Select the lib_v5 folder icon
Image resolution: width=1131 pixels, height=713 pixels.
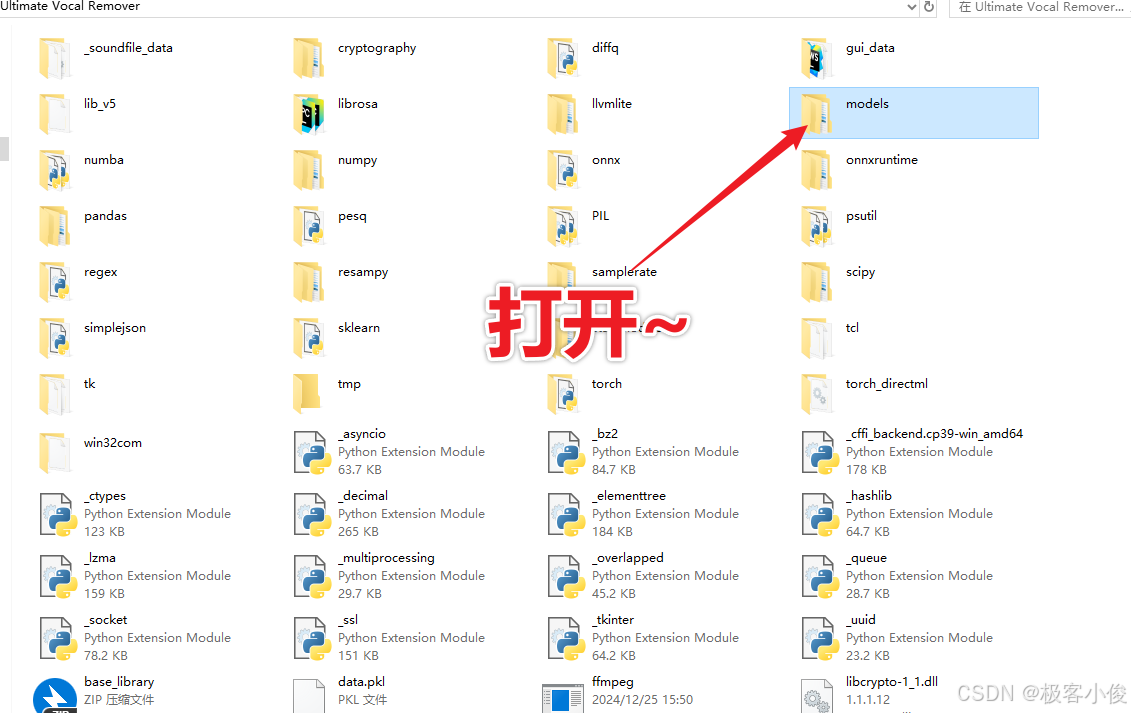click(56, 113)
